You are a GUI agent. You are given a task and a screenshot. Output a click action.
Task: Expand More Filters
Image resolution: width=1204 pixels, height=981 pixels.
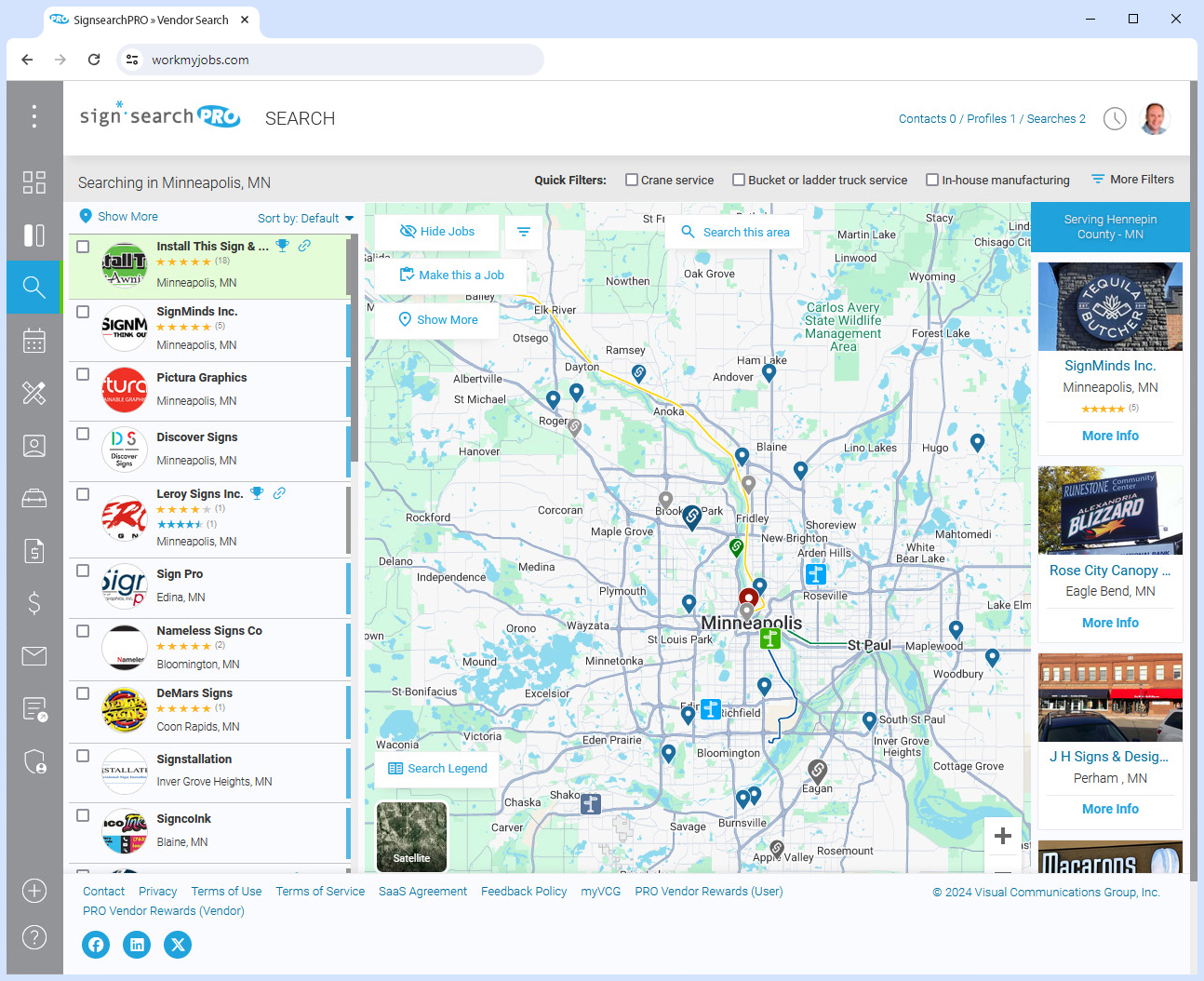1132,180
